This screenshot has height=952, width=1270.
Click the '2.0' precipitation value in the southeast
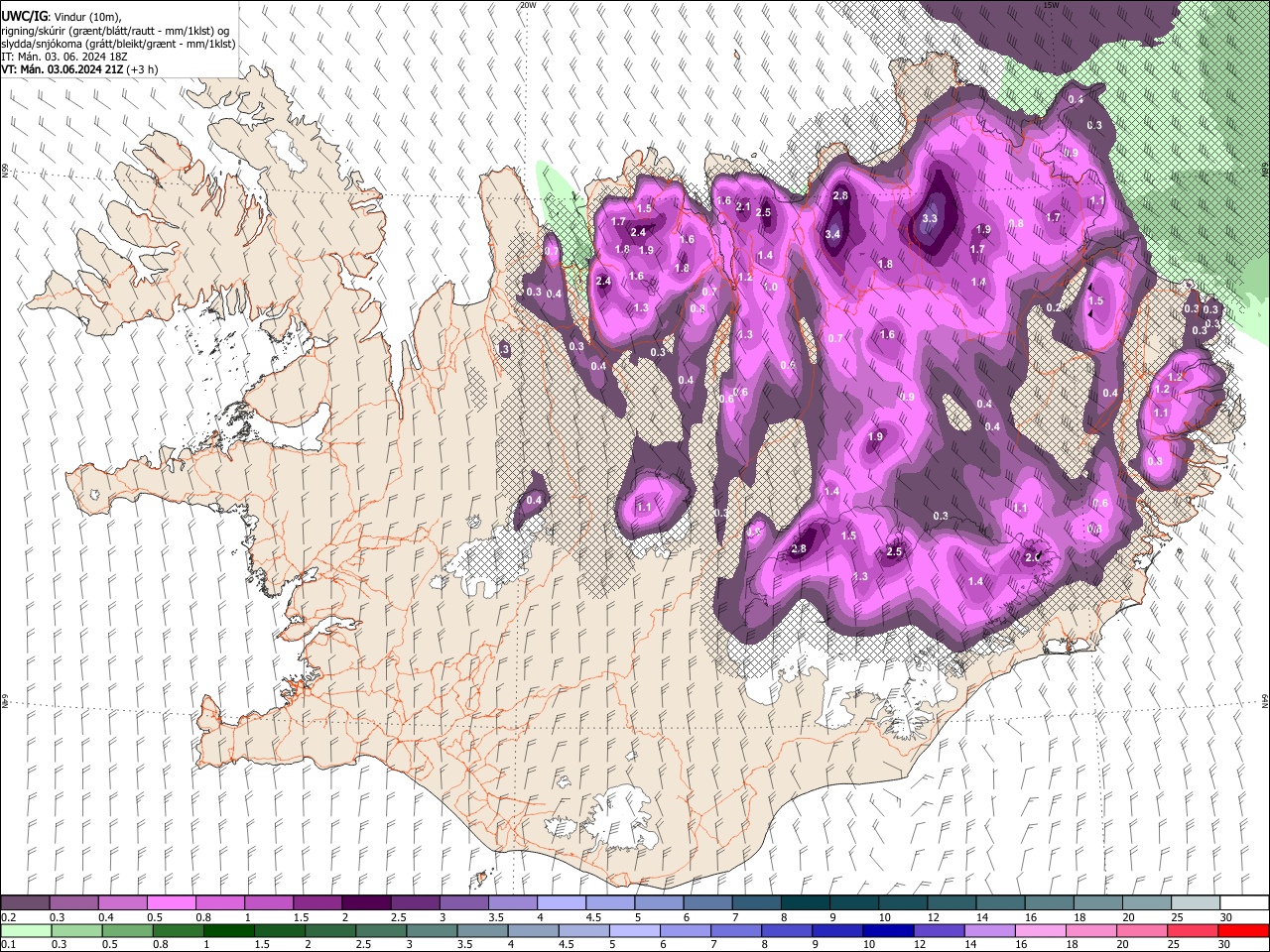click(x=1032, y=557)
